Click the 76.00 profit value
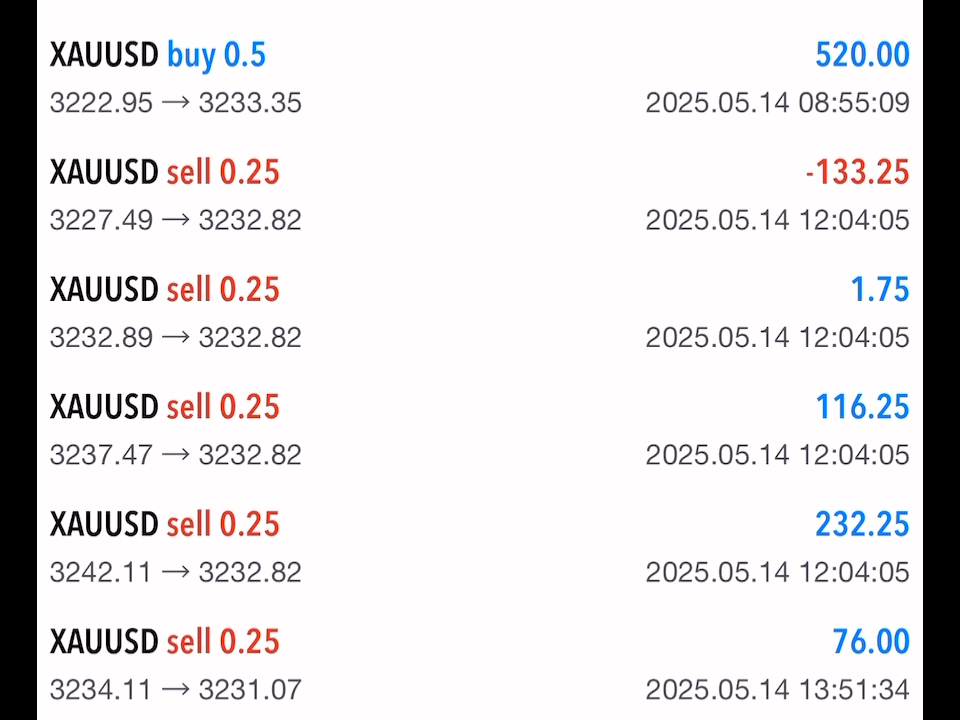 pyautogui.click(x=870, y=641)
